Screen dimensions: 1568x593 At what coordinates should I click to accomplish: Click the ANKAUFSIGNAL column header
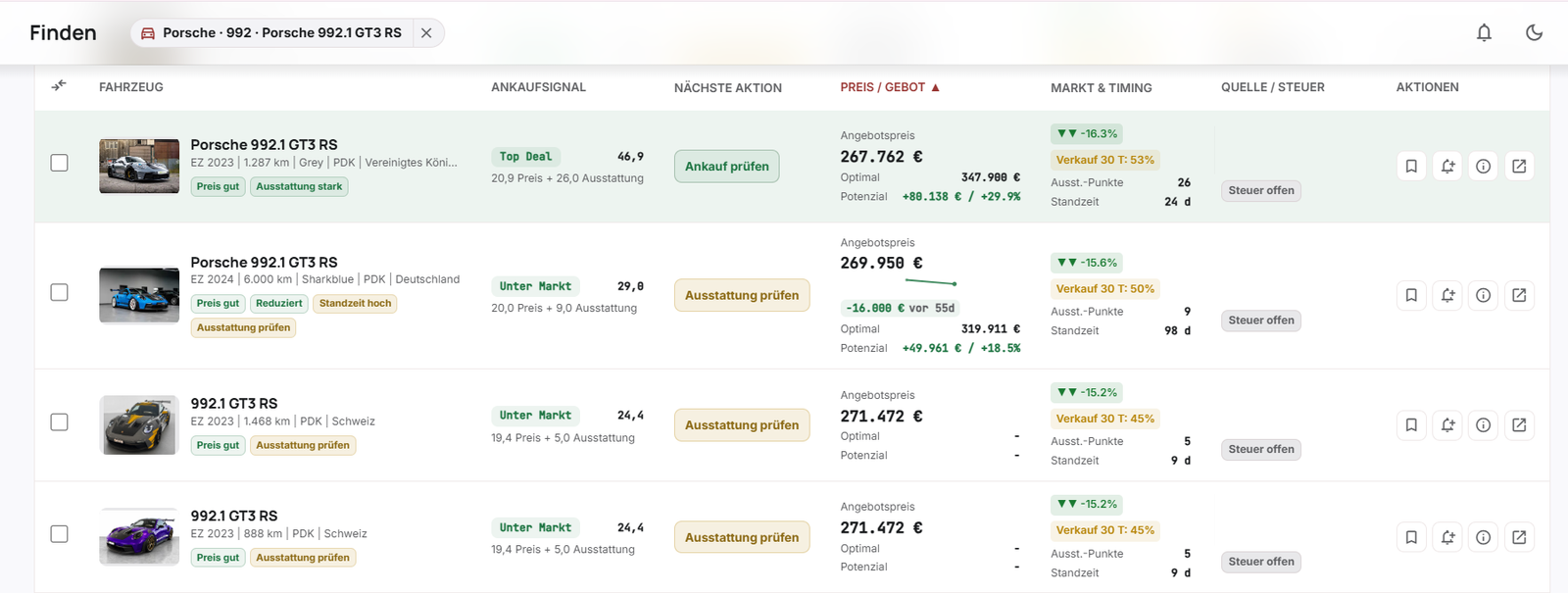[x=538, y=87]
